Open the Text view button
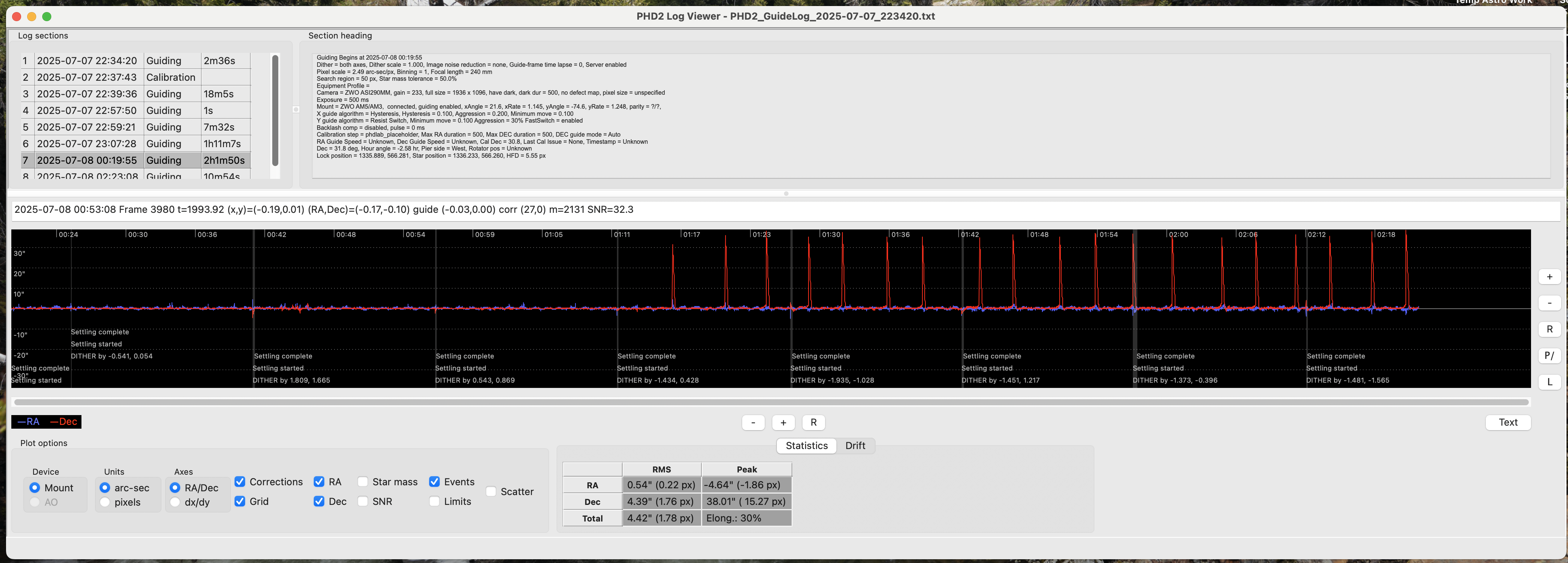Screen dimensions: 1568x563 1508,422
